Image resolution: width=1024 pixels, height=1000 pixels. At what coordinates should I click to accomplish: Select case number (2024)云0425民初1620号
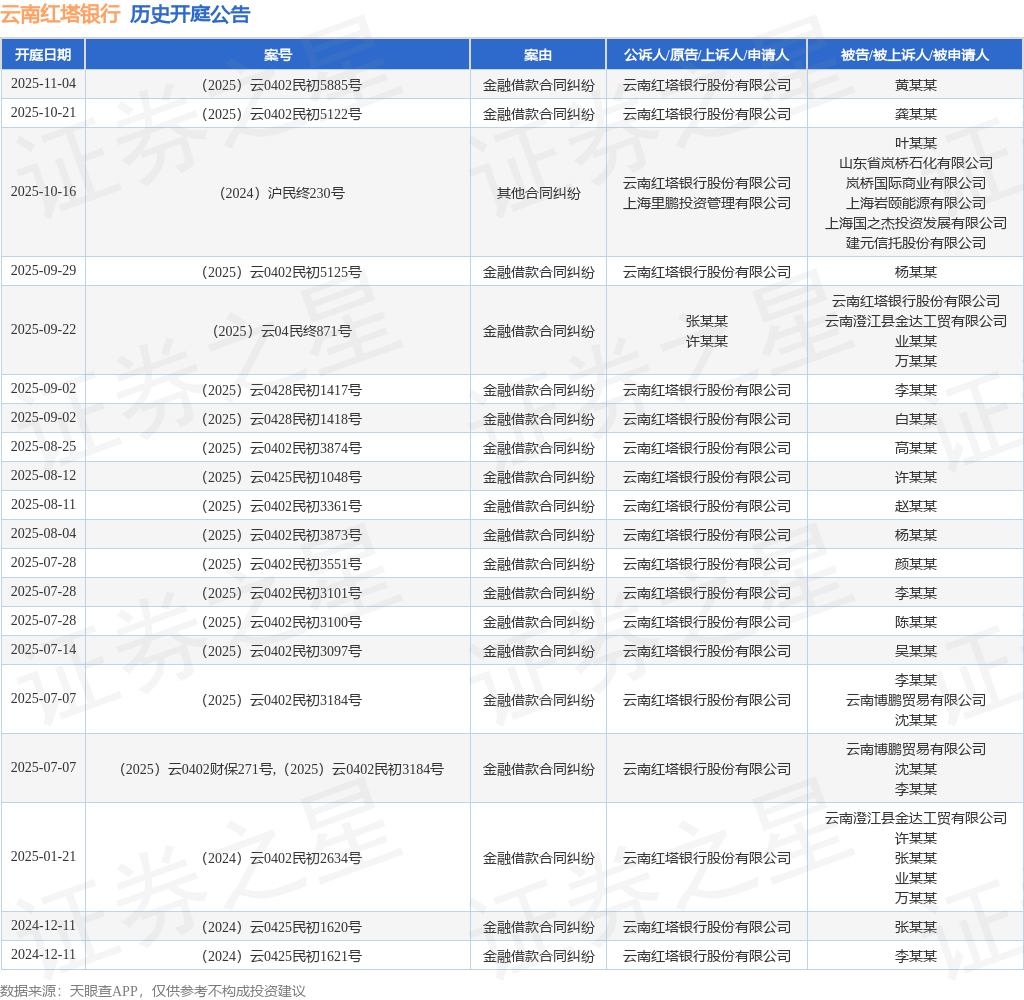(281, 927)
